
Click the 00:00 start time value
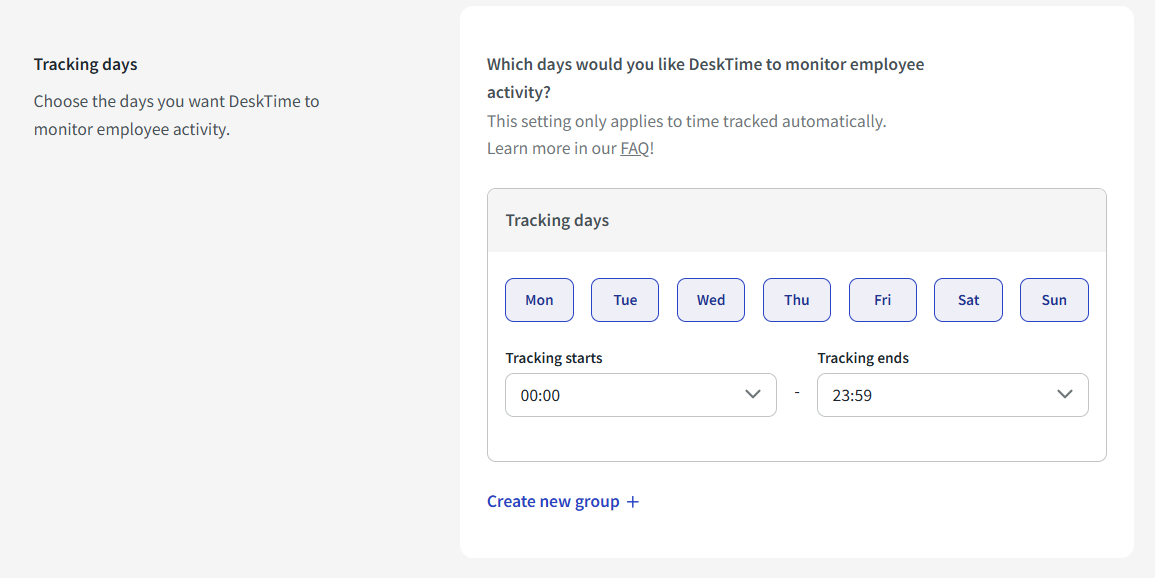click(x=540, y=395)
